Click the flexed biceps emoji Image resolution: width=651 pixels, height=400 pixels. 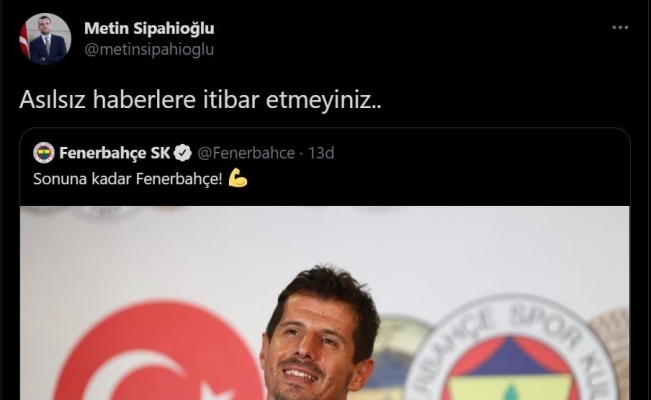pyautogui.click(x=238, y=178)
